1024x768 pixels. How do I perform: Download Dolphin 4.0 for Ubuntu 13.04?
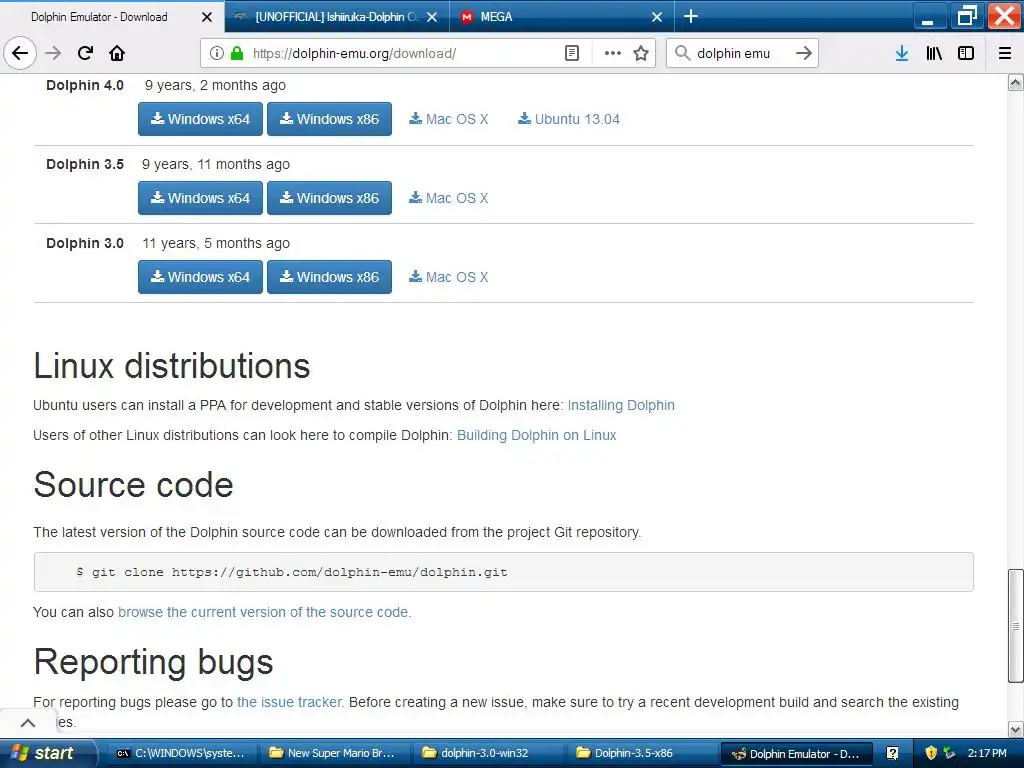[569, 119]
